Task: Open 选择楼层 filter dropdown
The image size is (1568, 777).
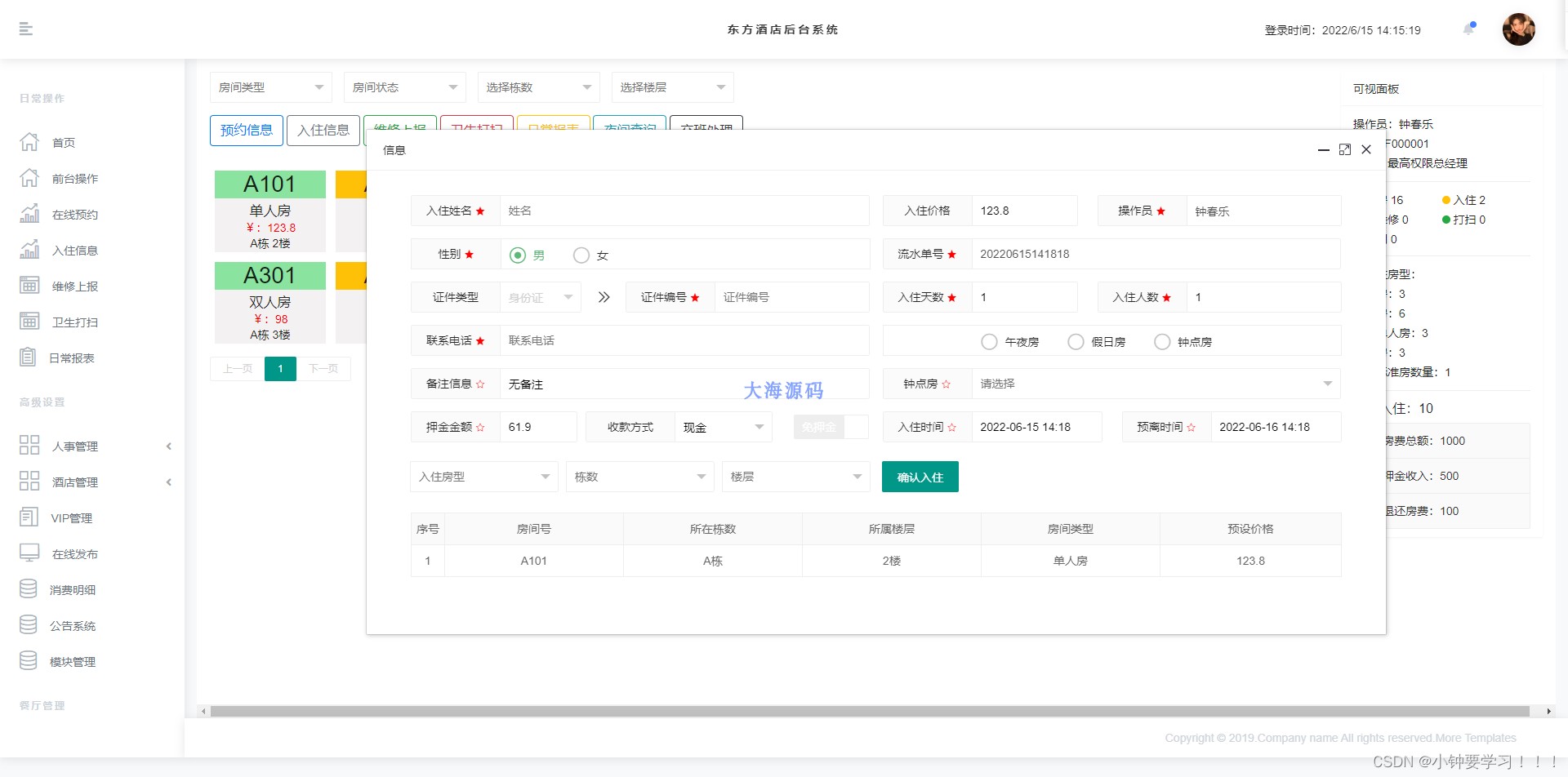Action: coord(673,87)
